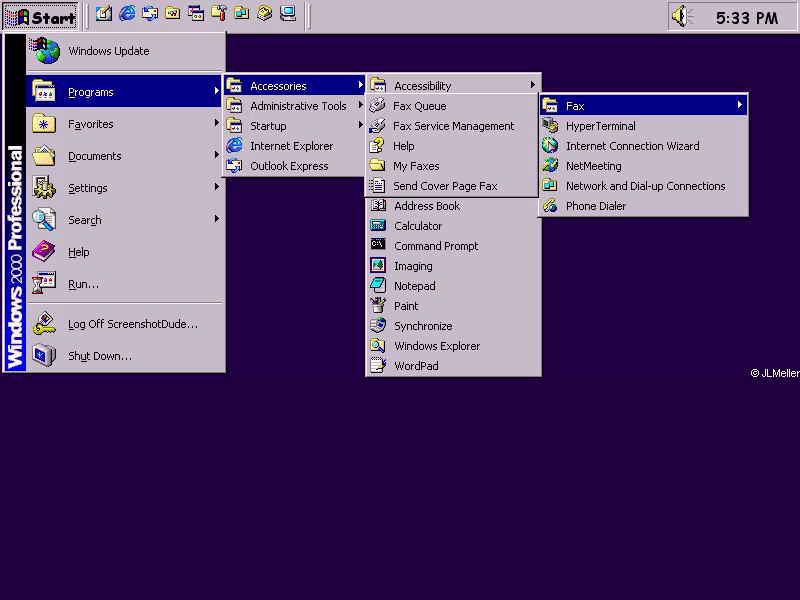The image size is (800, 600).
Task: Expand the Programs submenu arrow
Action: [216, 91]
